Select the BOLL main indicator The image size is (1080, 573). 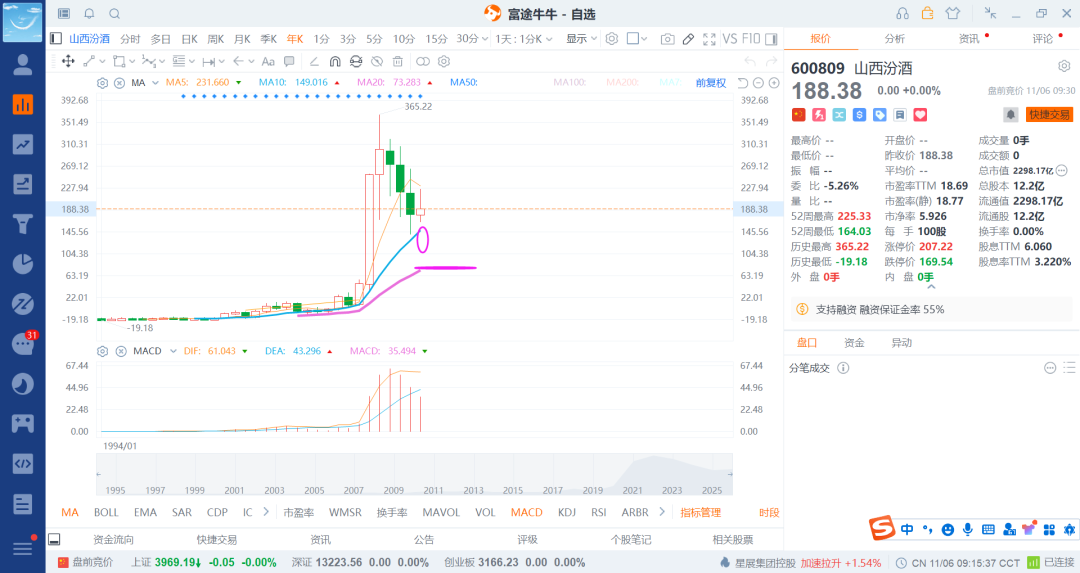point(106,512)
